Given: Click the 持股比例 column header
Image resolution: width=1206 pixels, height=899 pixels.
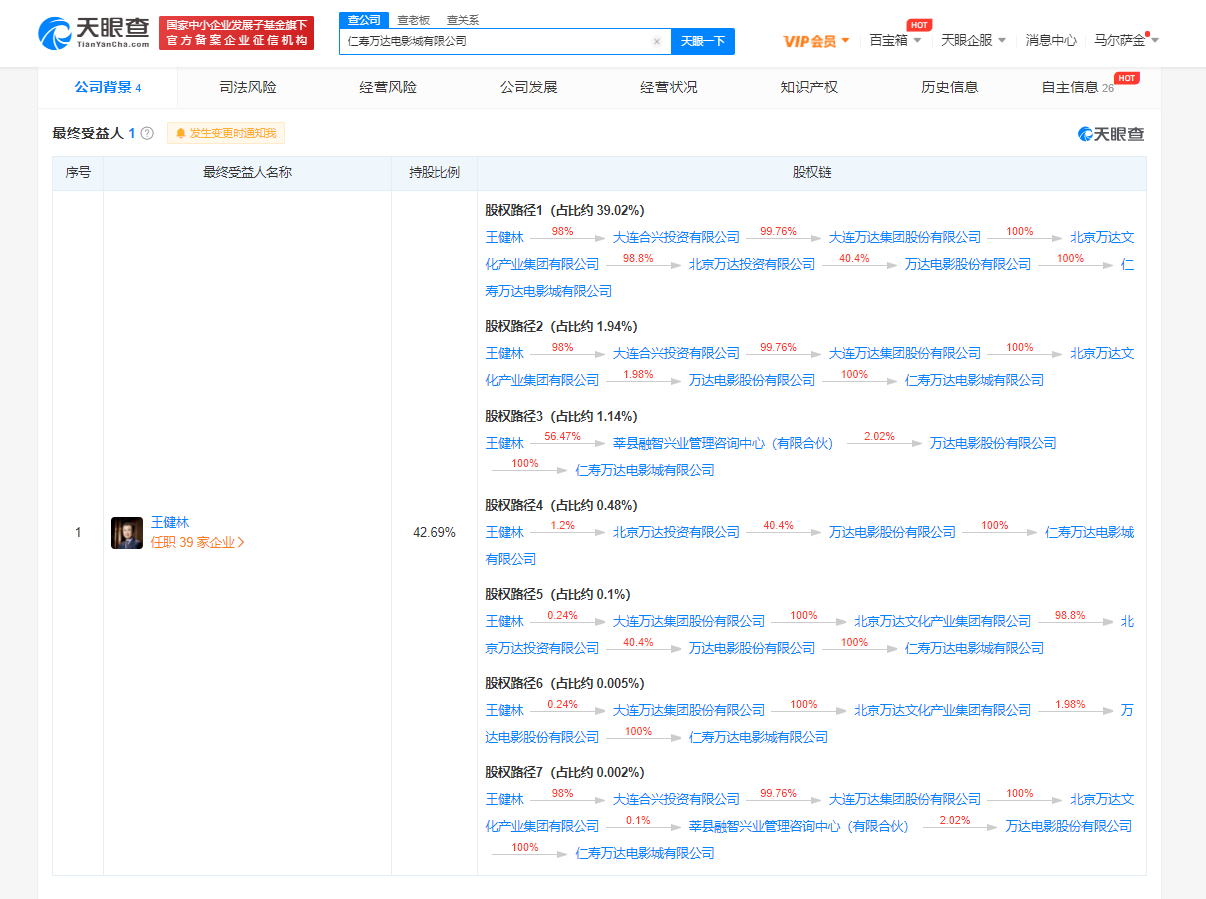Looking at the screenshot, I should [434, 173].
